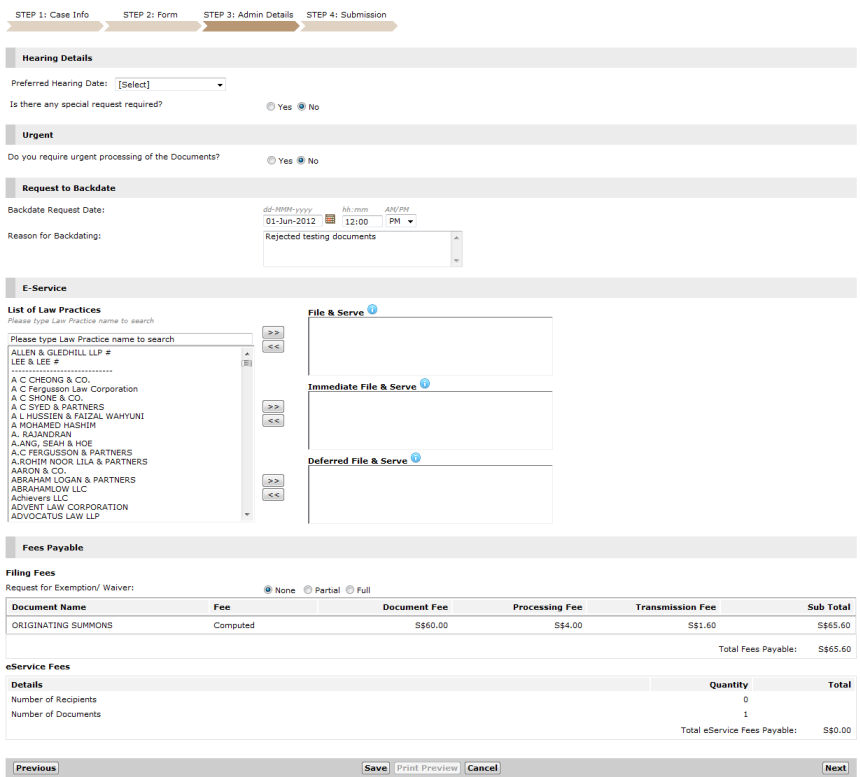The width and height of the screenshot is (860, 777).
Task: Go to STEP 4: Submission tab
Action: [x=346, y=16]
